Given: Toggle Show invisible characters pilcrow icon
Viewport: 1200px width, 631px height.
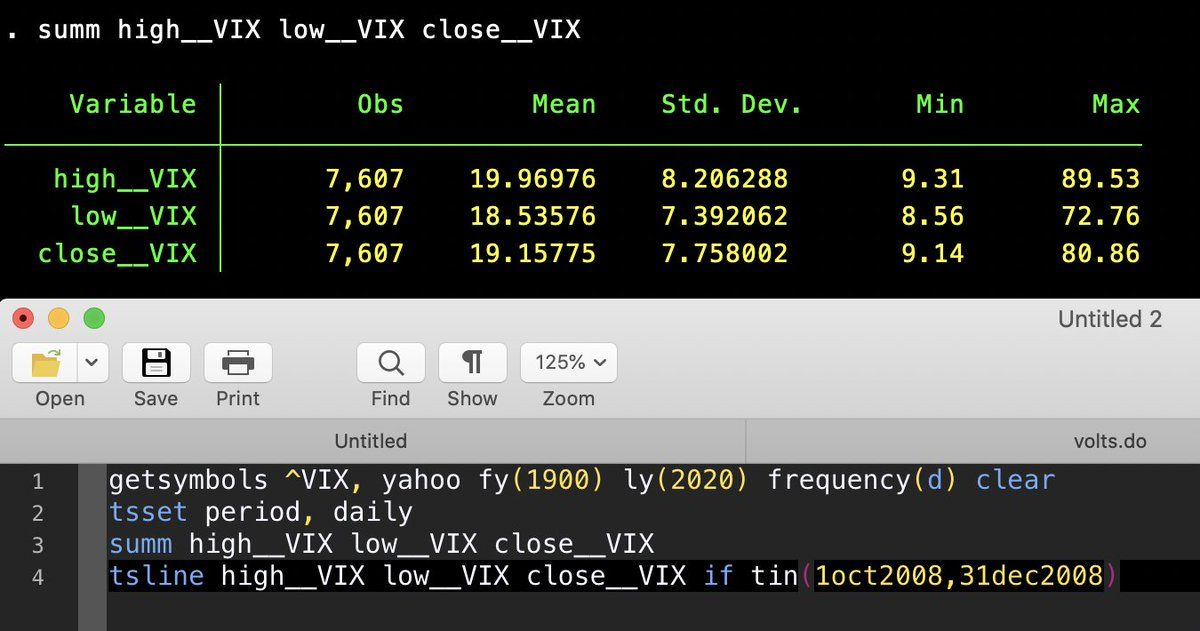Looking at the screenshot, I should [x=472, y=363].
